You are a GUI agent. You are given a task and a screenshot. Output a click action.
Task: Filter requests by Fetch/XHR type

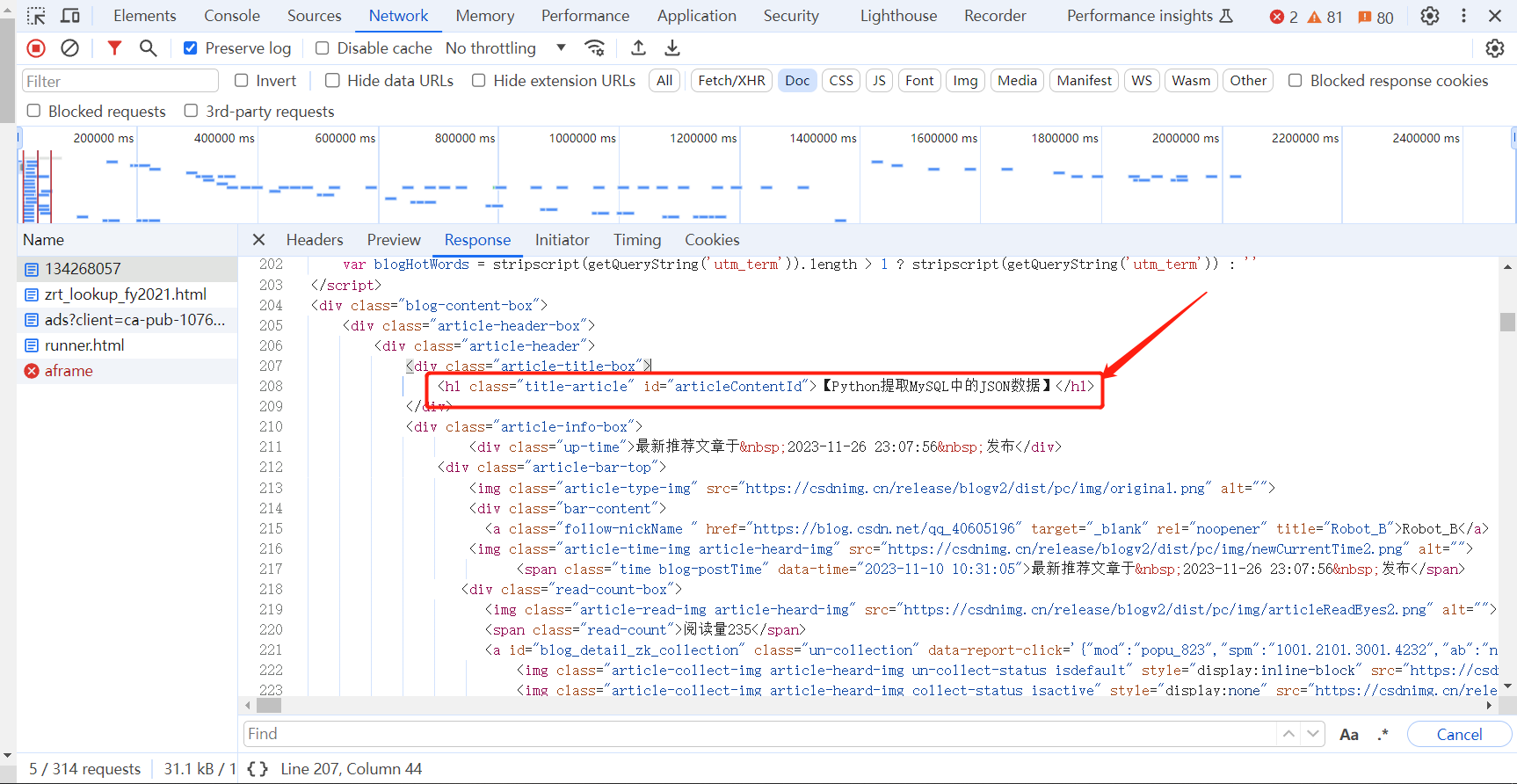731,81
